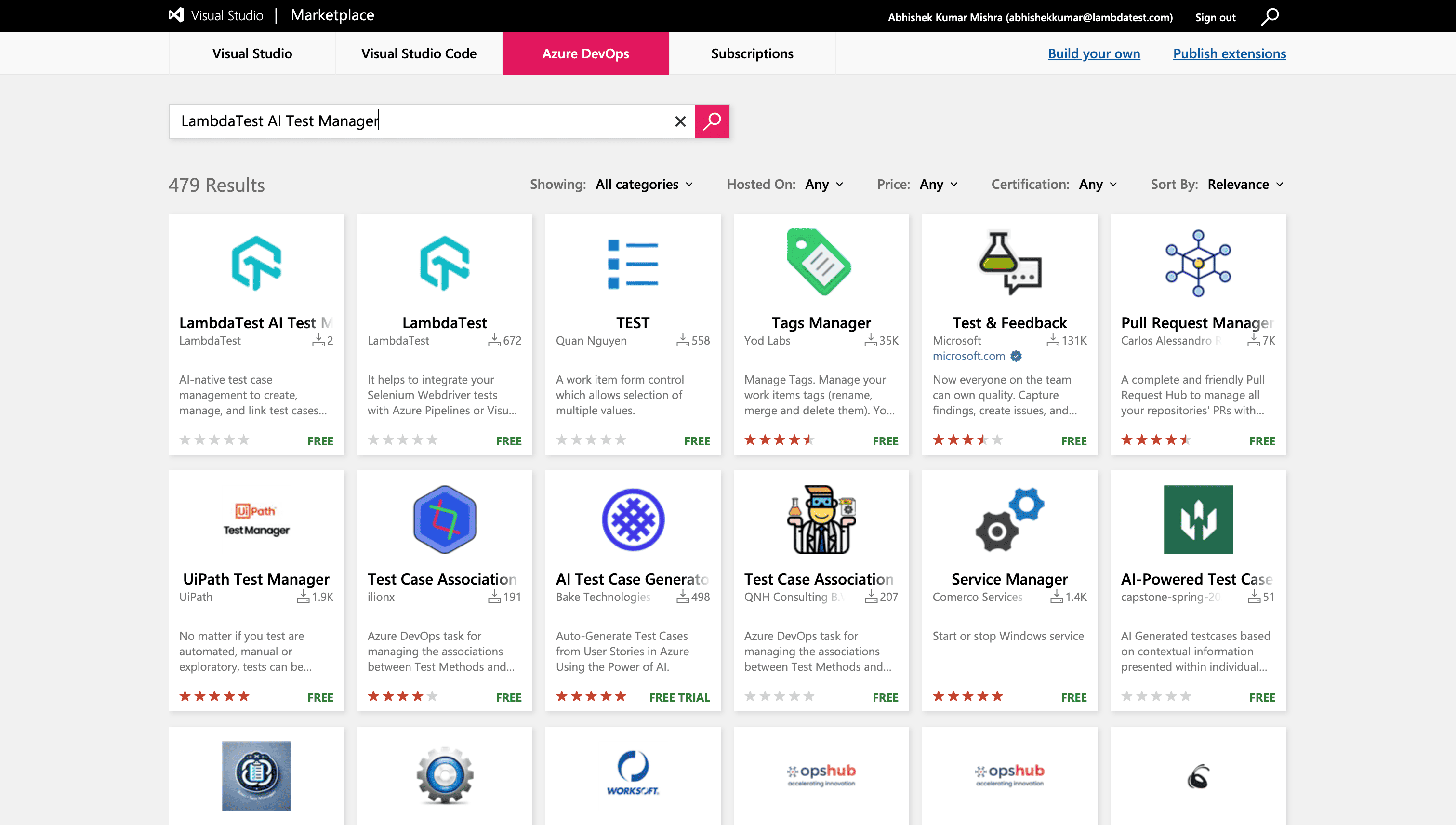Clear the search box with the X button
The width and height of the screenshot is (1456, 825).
[x=679, y=120]
